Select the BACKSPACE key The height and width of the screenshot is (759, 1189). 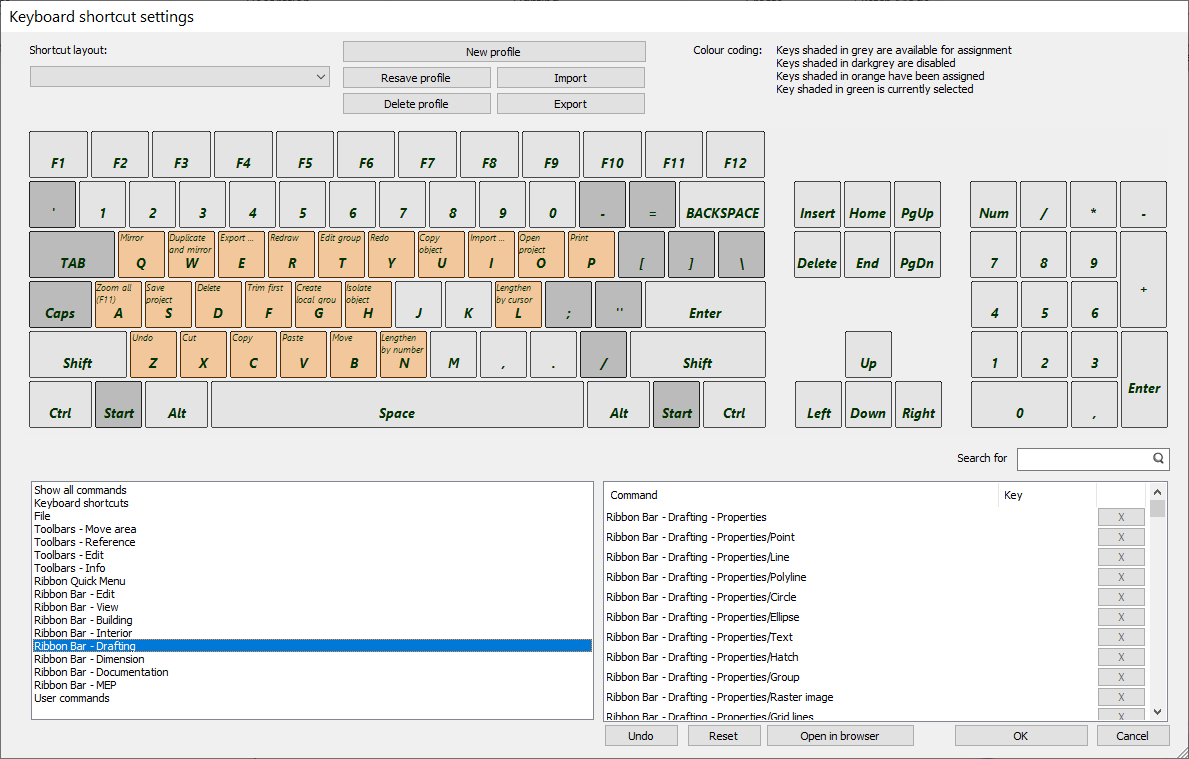(x=722, y=204)
